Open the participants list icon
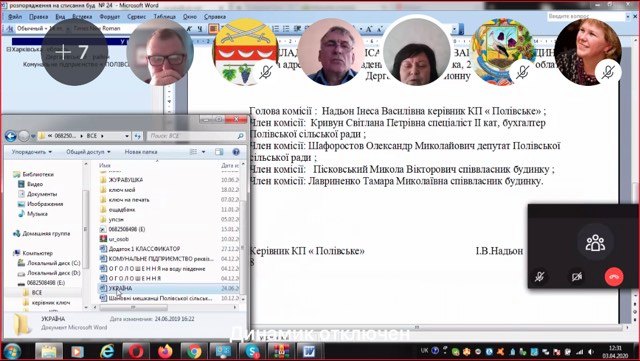Viewport: 640px width, 361px height. tap(595, 243)
